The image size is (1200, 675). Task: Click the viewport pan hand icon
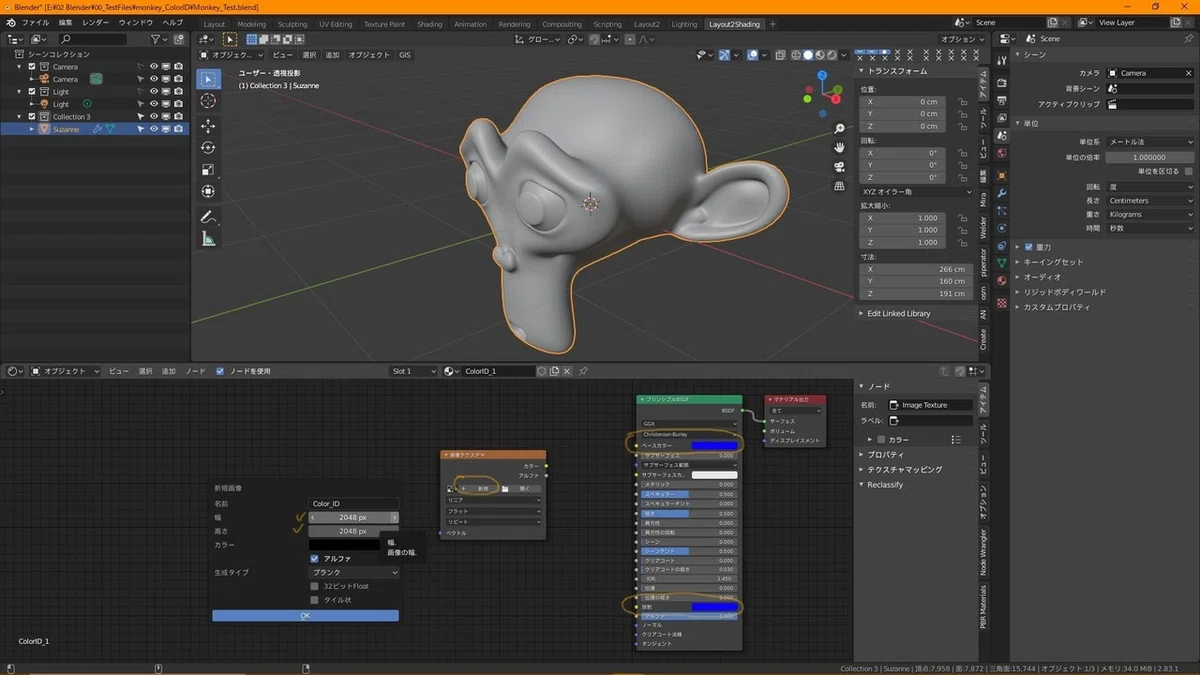pos(839,147)
